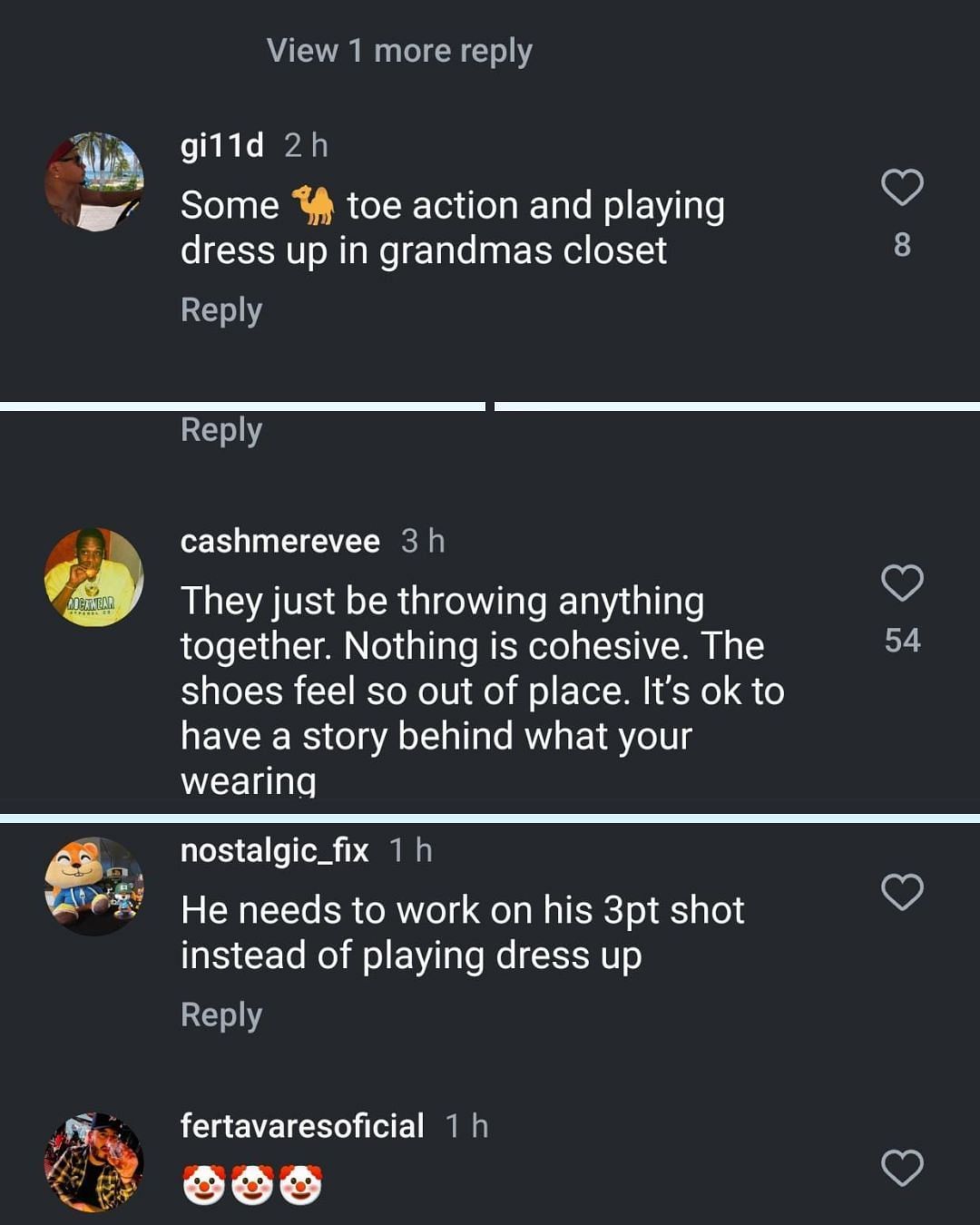Like fertavaresoficial's clown emoji comment
Screen dimensions: 980x1225
[x=902, y=1168]
